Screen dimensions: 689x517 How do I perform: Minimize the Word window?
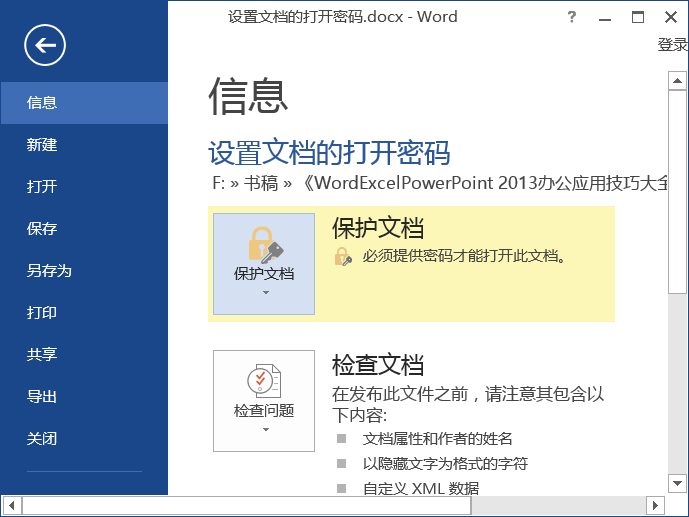(605, 18)
